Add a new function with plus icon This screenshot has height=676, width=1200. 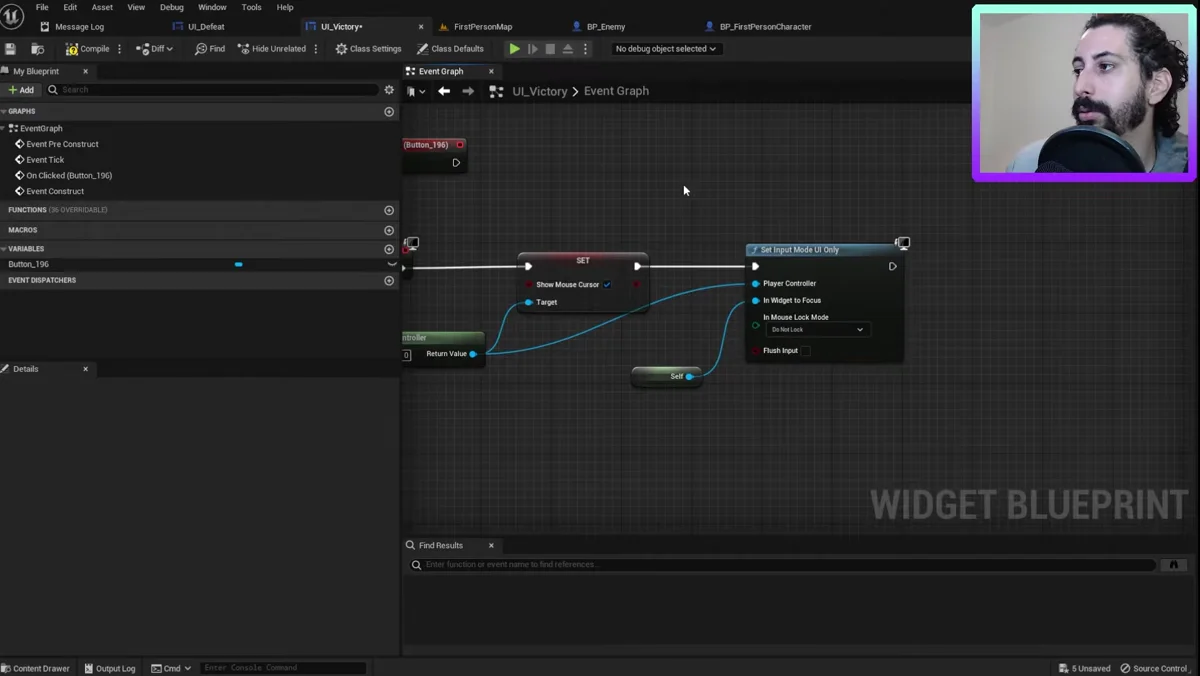[x=389, y=211]
